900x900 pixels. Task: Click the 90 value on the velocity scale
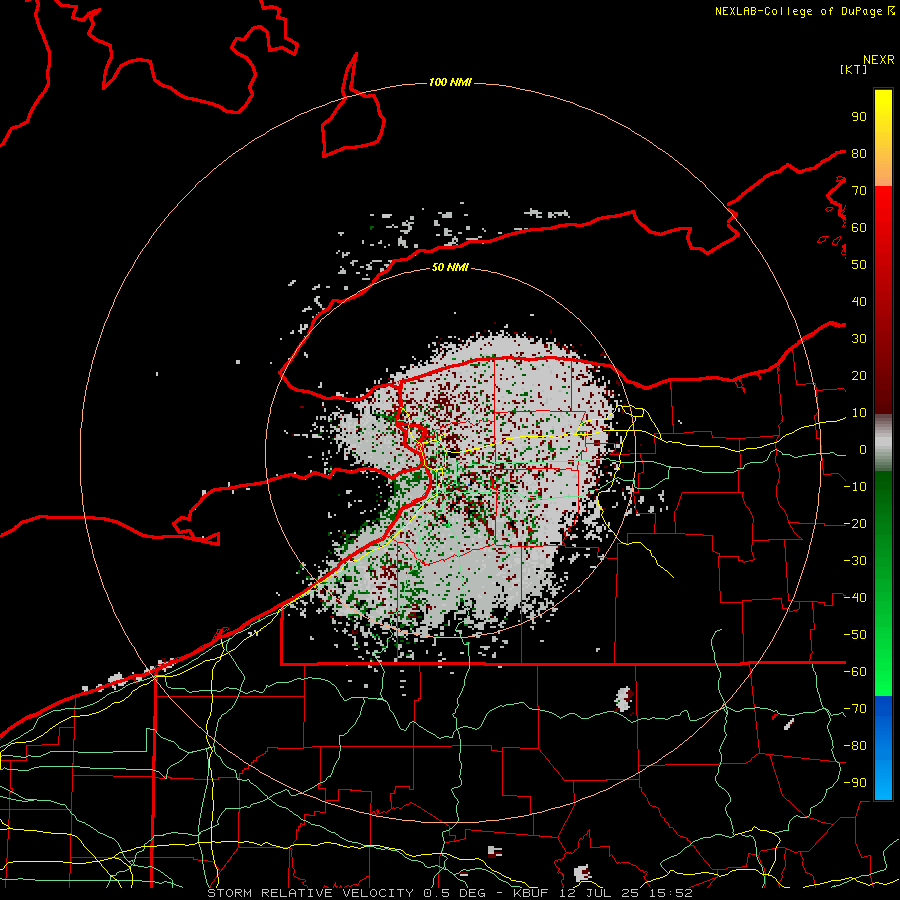[x=859, y=117]
